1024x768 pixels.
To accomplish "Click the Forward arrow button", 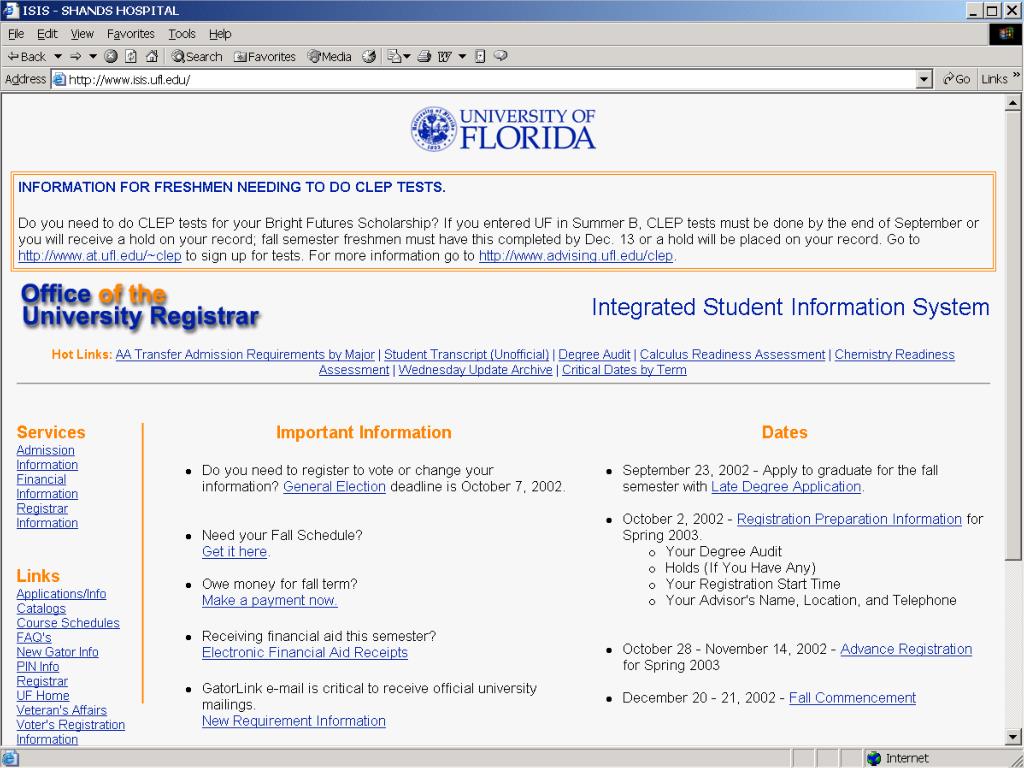I will coord(76,57).
